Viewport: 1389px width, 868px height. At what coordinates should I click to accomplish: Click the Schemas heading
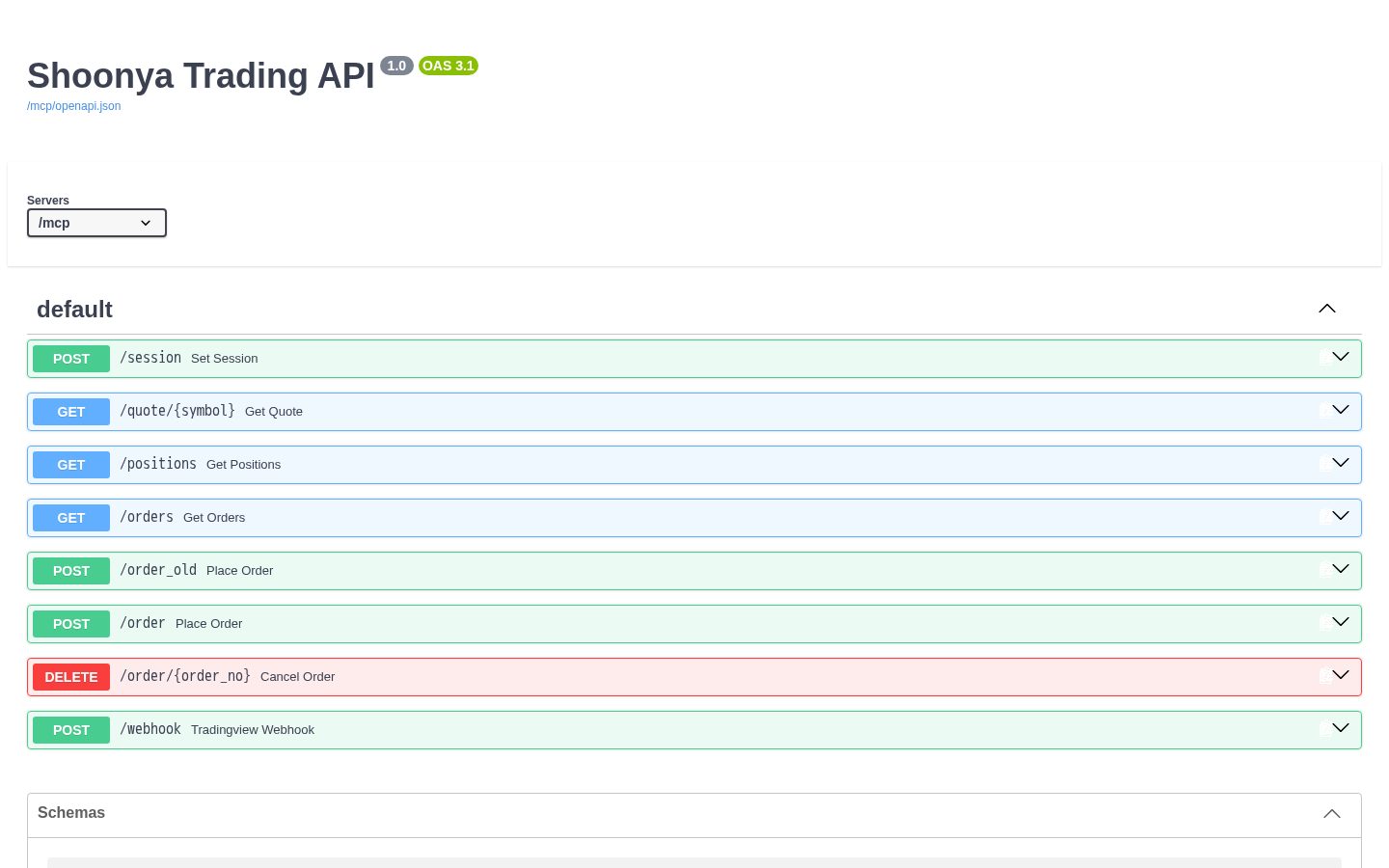pos(71,813)
